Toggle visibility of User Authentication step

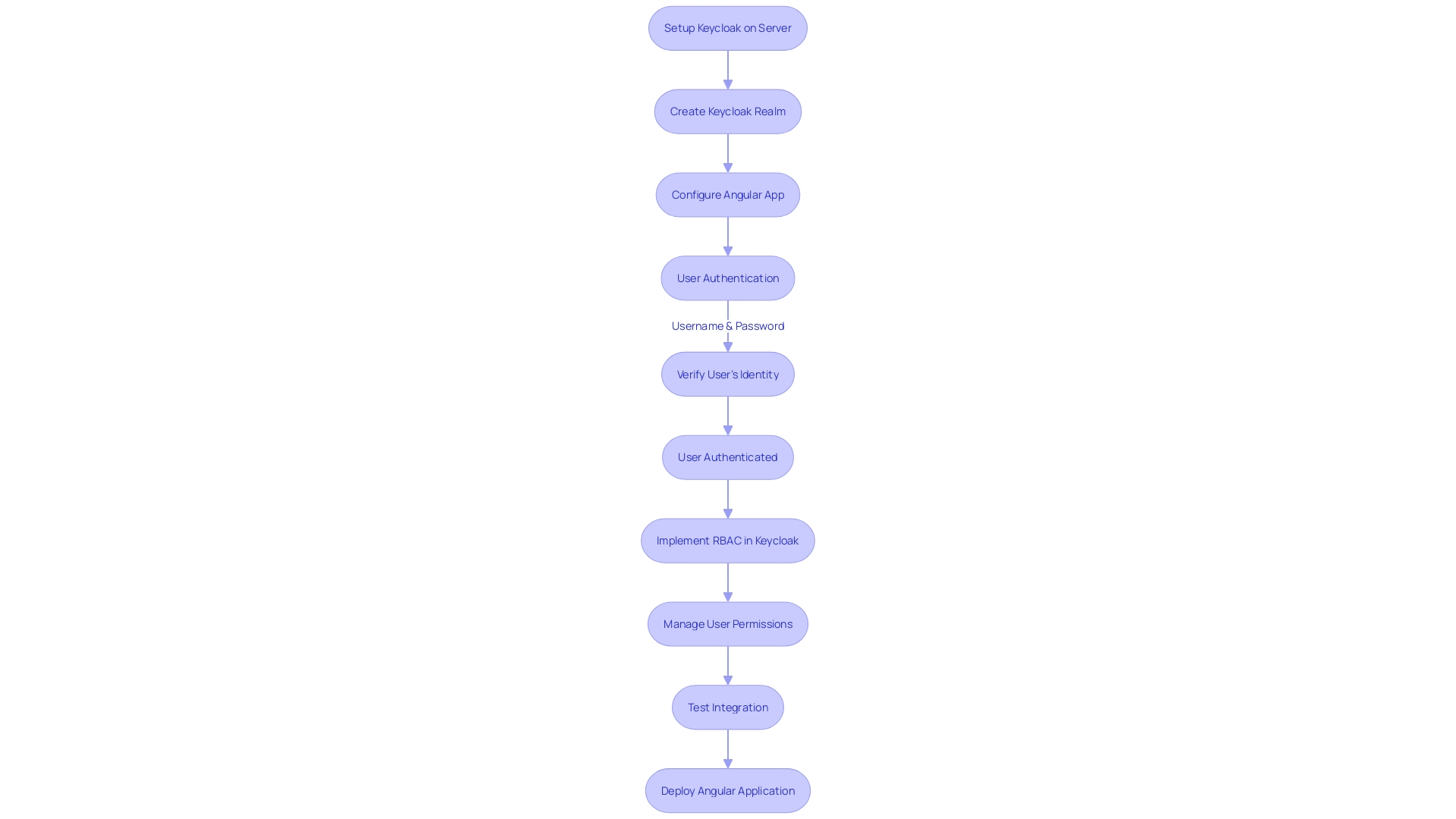pos(728,278)
